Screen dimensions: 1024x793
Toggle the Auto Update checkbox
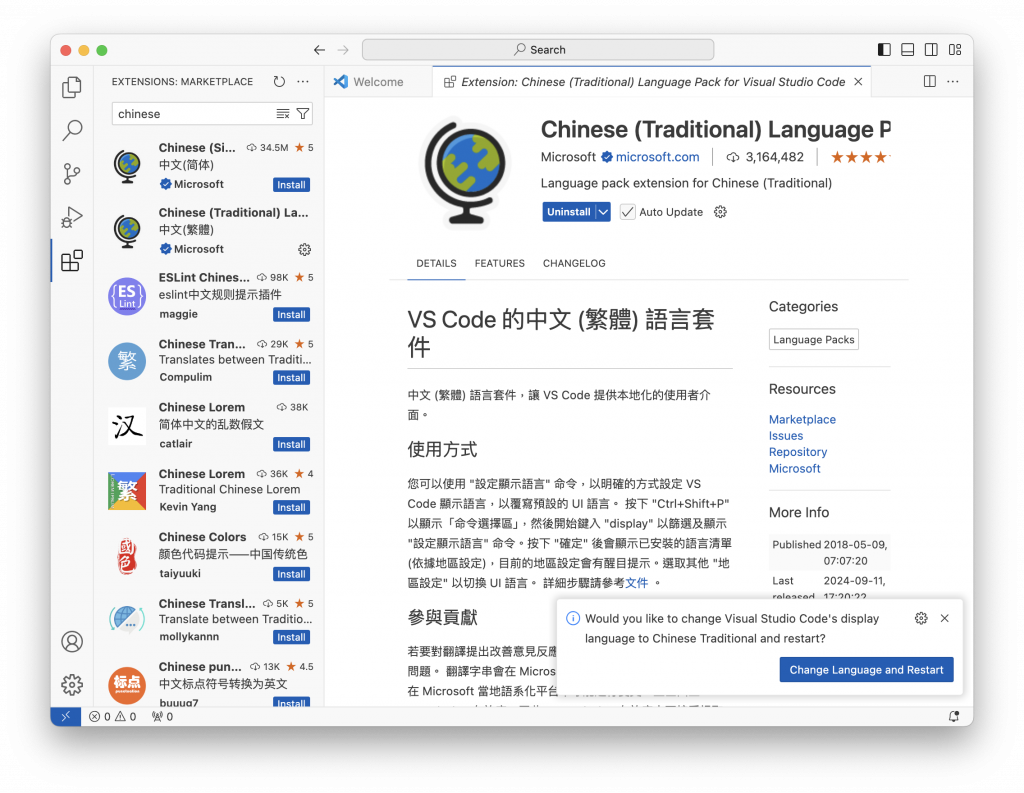pyautogui.click(x=628, y=212)
